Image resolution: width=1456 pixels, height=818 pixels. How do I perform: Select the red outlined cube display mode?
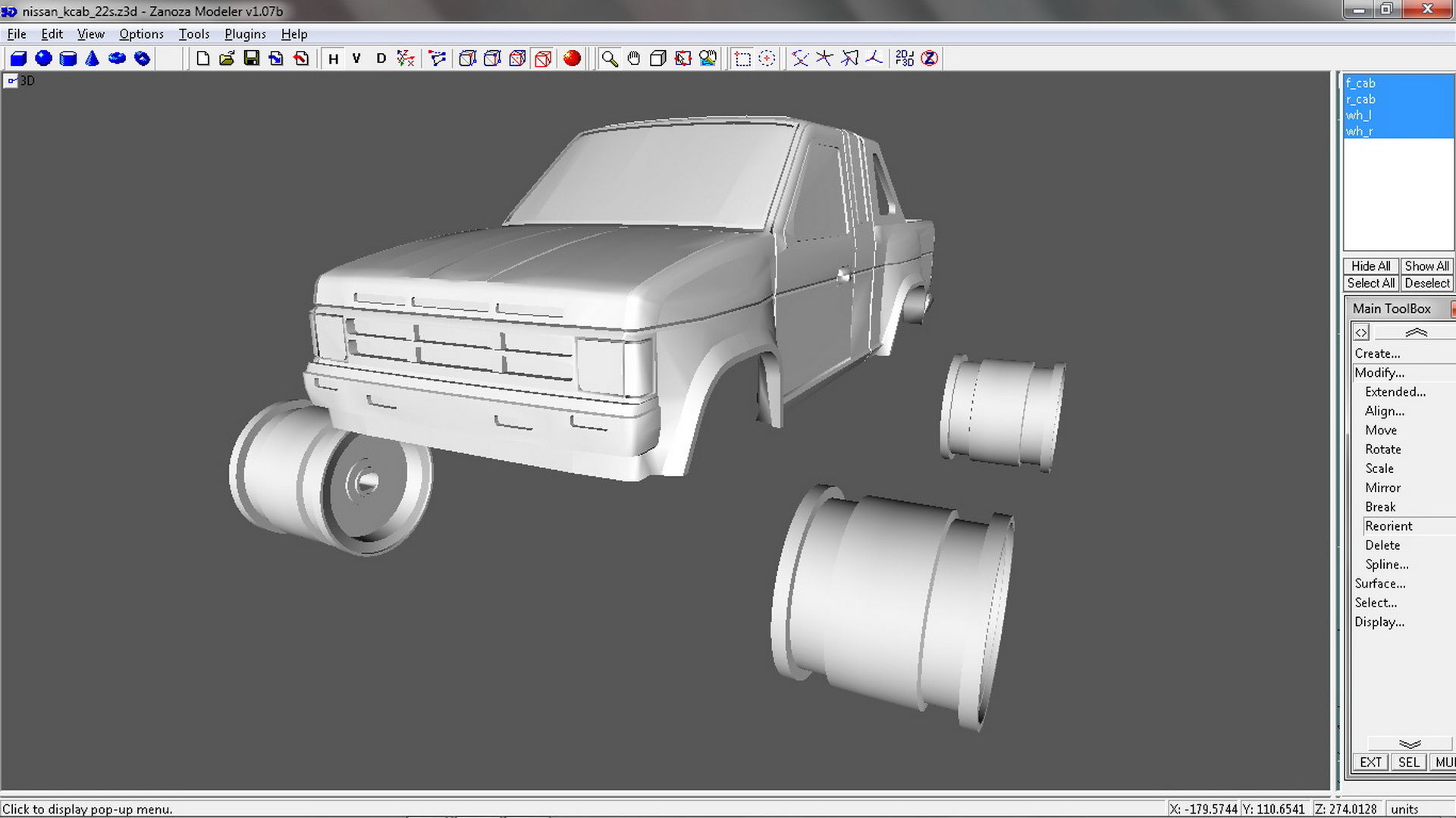(543, 58)
